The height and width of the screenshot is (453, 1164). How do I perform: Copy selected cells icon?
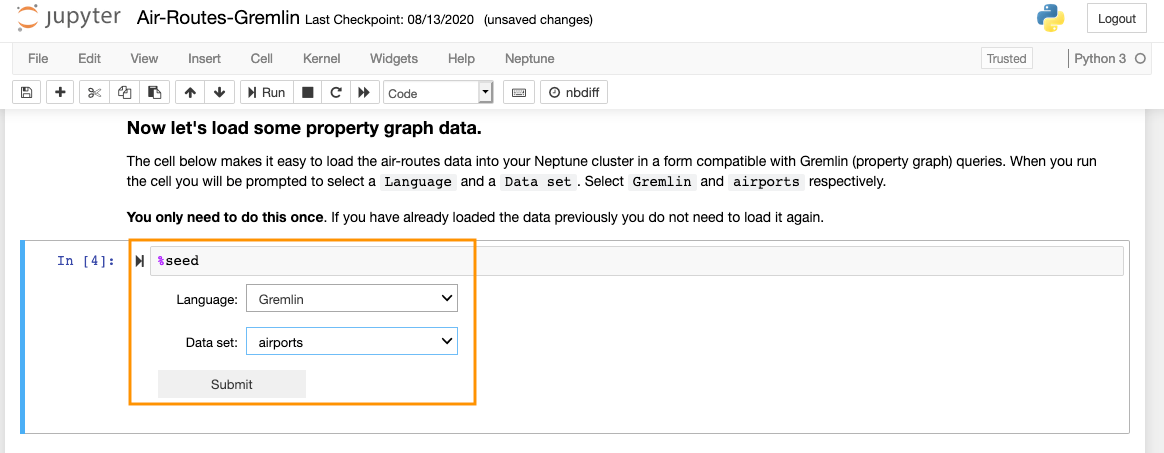coord(124,93)
